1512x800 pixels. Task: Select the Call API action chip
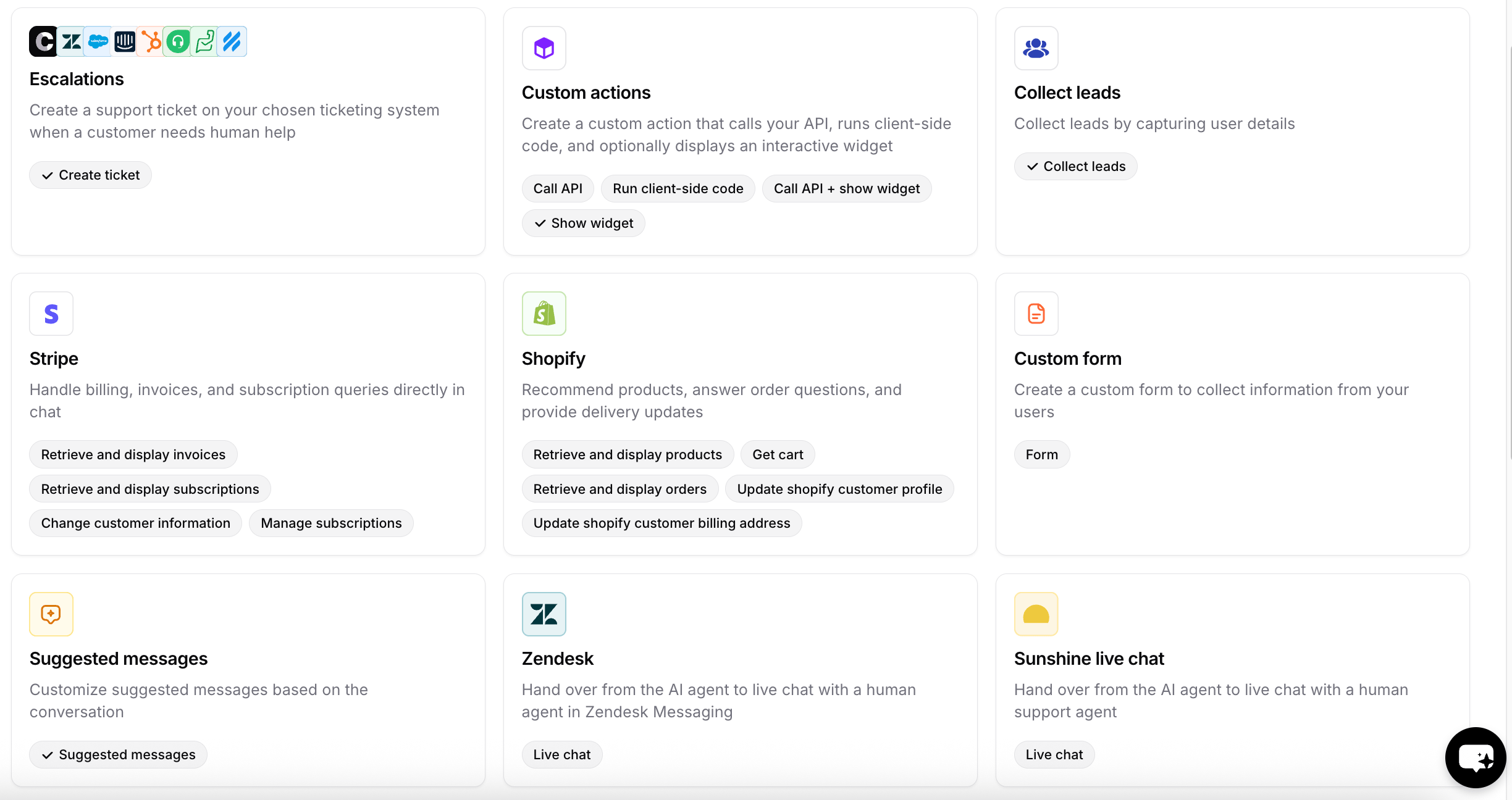(558, 189)
